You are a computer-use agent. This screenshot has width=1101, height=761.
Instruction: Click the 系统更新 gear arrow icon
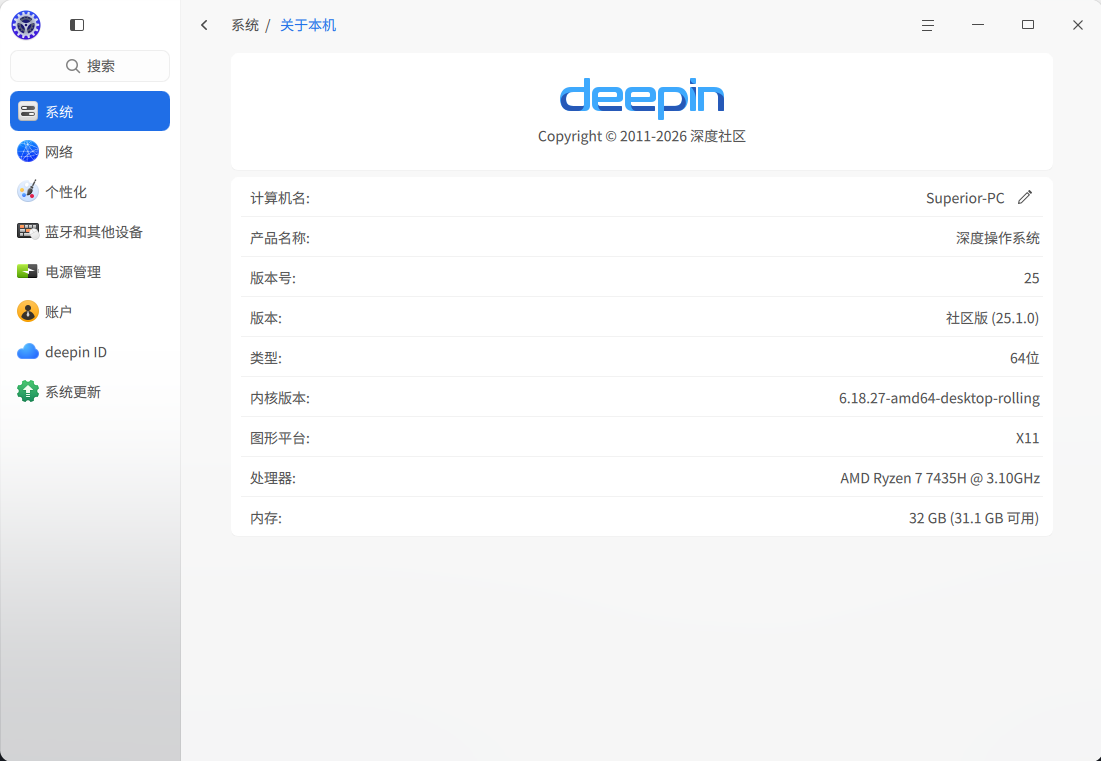tap(28, 391)
